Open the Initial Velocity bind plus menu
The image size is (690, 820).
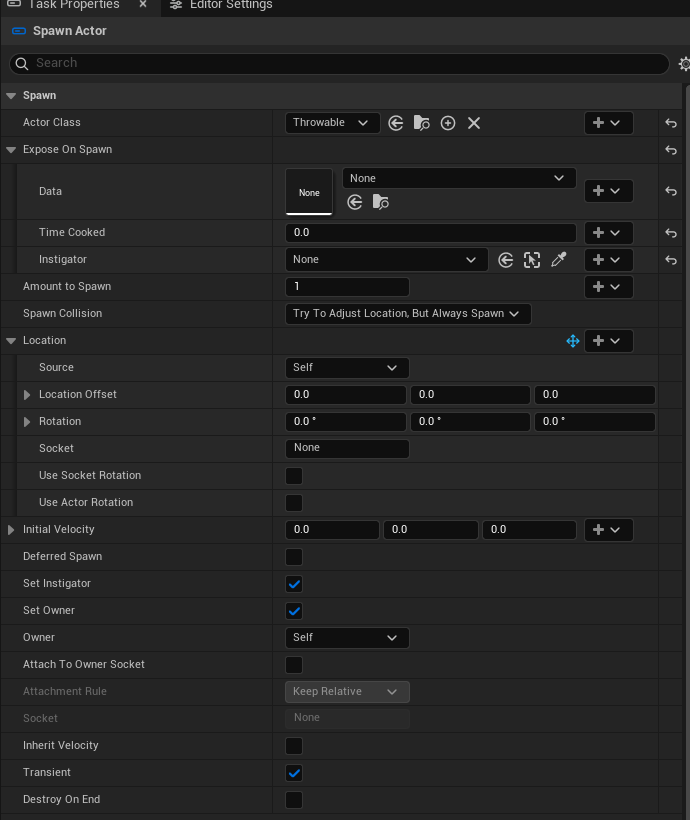[x=608, y=530]
